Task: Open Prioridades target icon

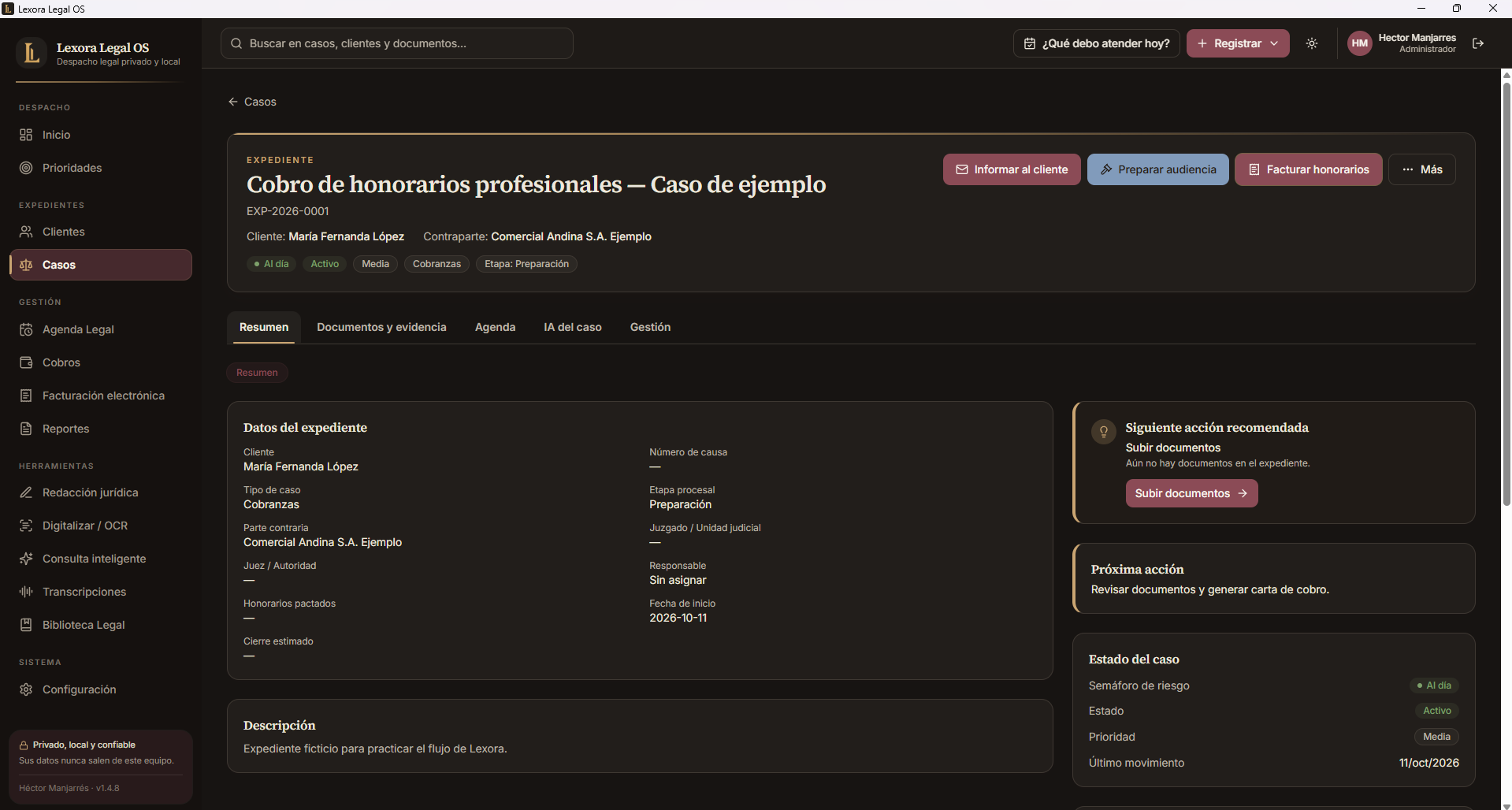Action: coord(26,168)
